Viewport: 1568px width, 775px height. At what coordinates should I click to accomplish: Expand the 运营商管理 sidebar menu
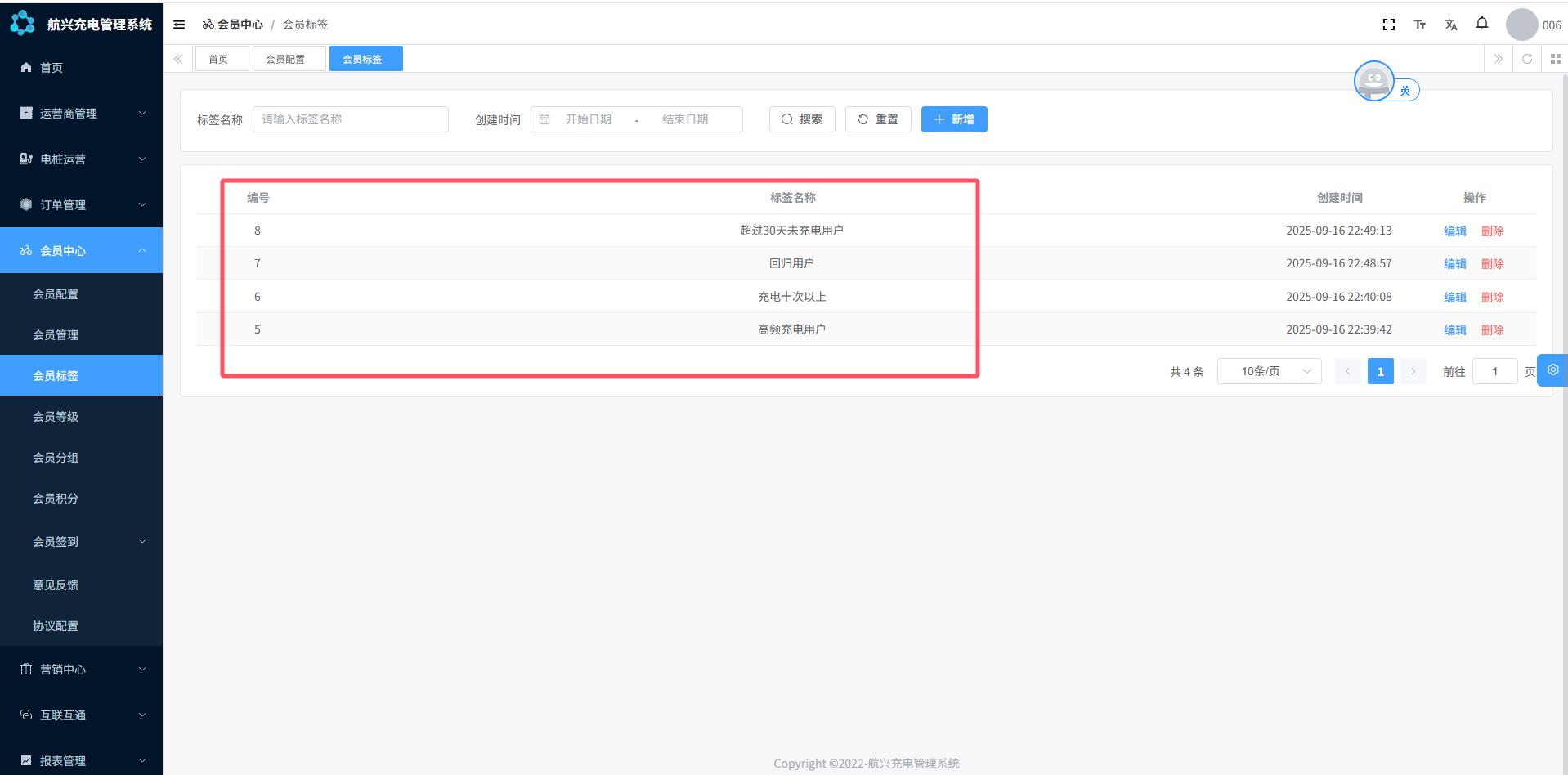(x=81, y=114)
